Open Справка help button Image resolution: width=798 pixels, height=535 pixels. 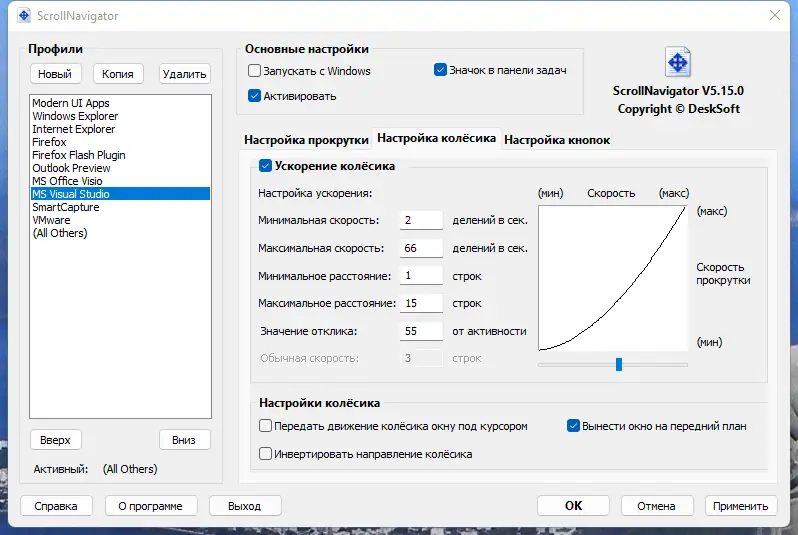click(56, 506)
